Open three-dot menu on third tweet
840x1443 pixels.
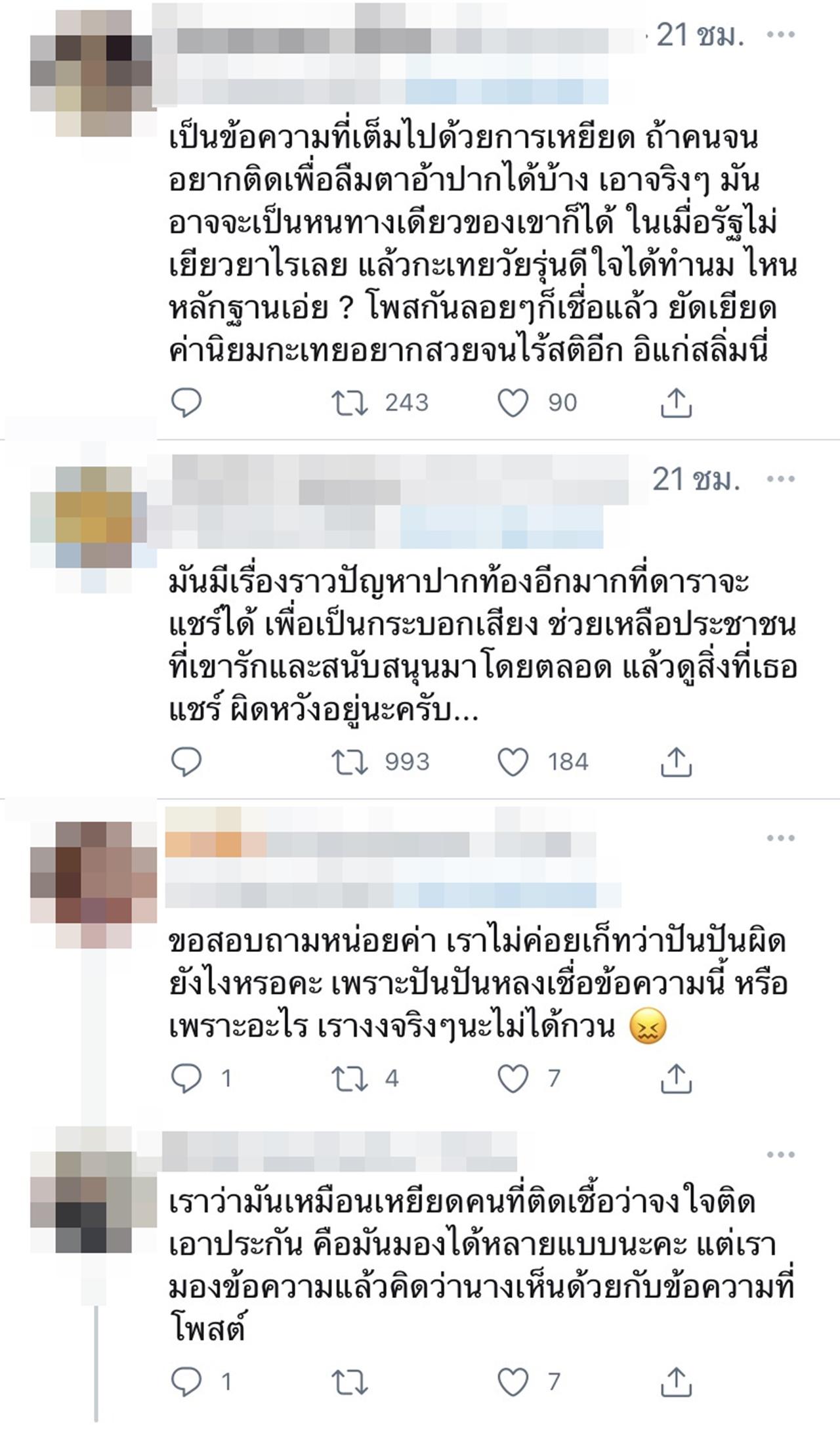pos(780,838)
